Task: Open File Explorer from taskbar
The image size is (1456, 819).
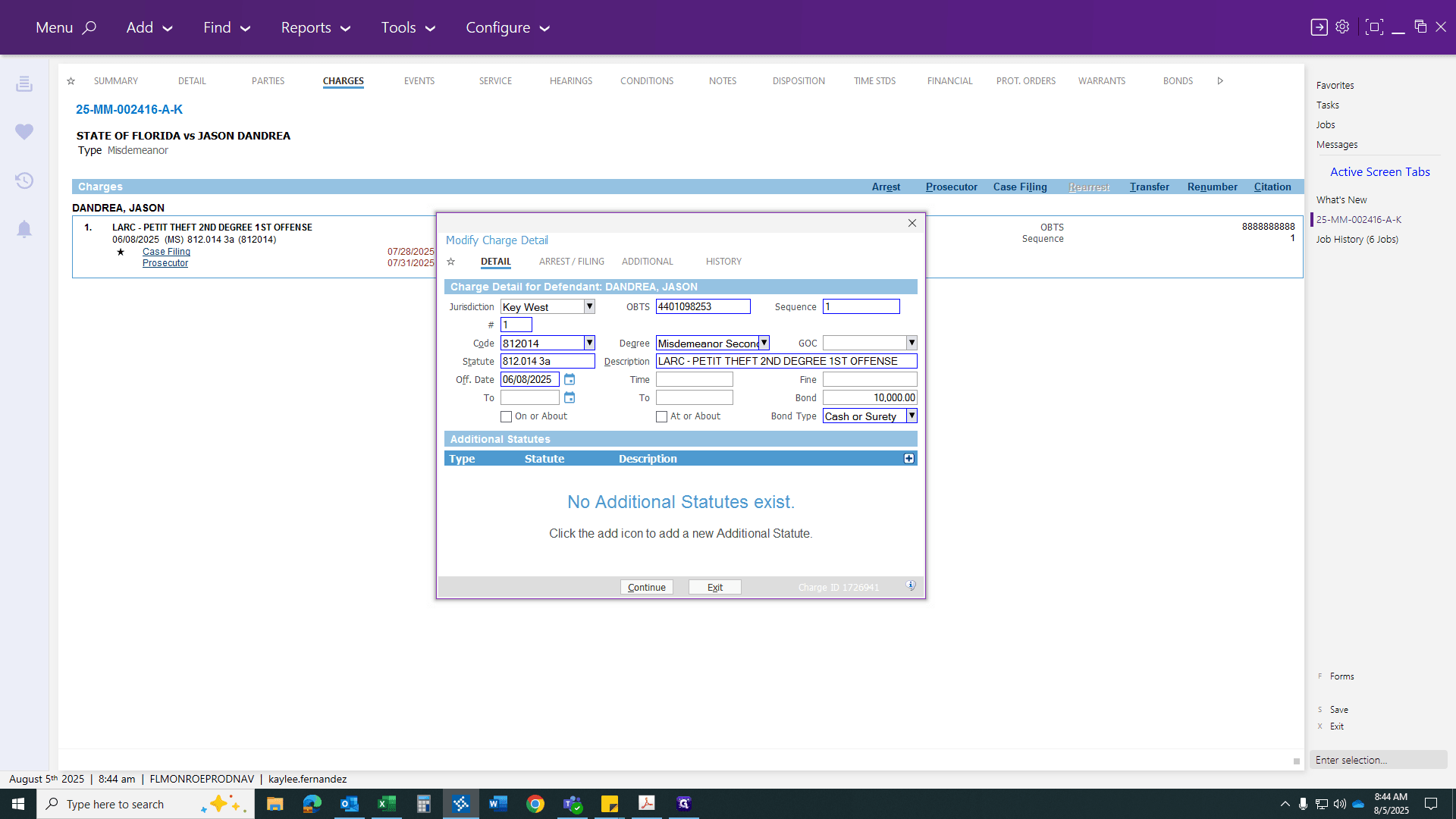Action: click(x=275, y=804)
